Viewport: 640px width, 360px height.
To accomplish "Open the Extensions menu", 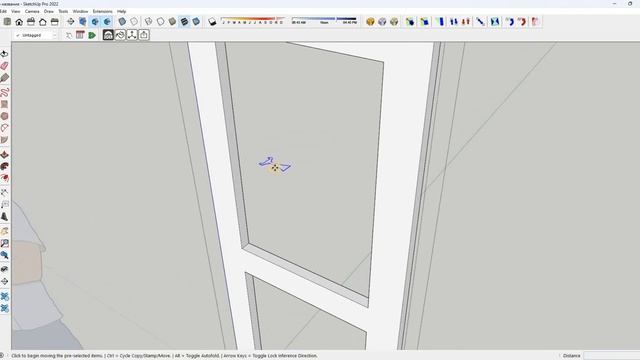I will [x=102, y=11].
